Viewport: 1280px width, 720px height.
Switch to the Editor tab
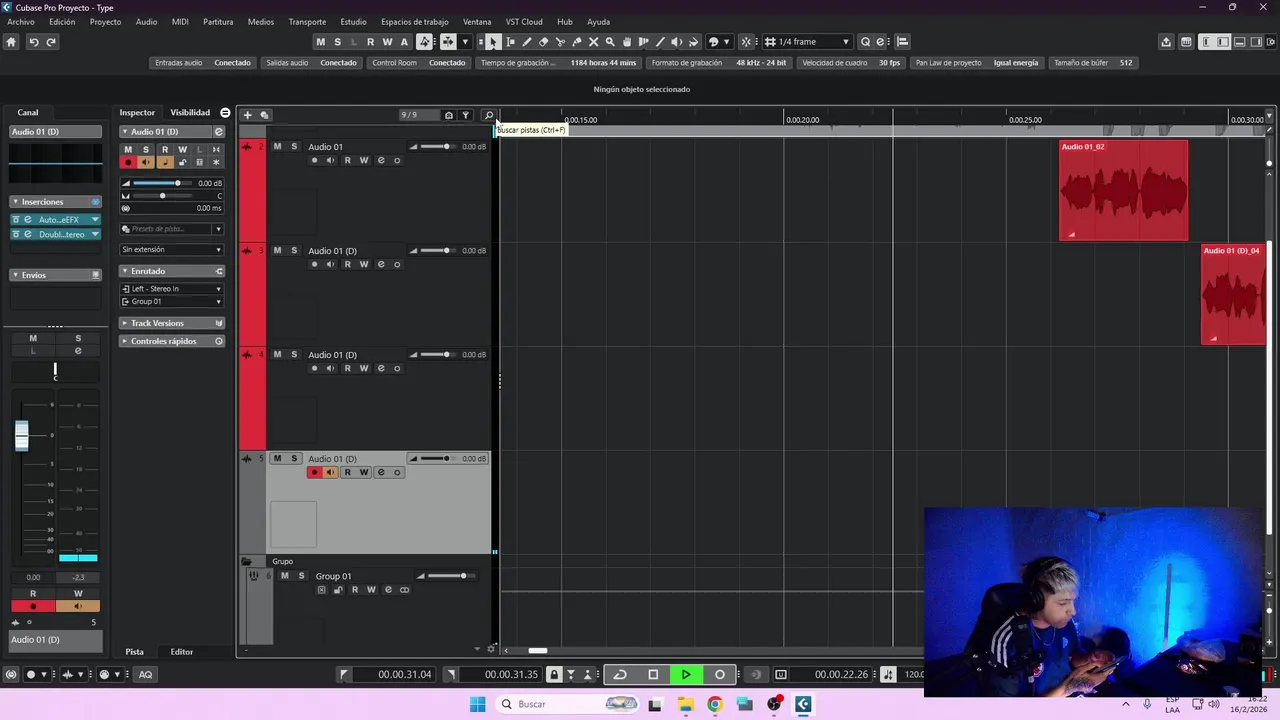182,652
